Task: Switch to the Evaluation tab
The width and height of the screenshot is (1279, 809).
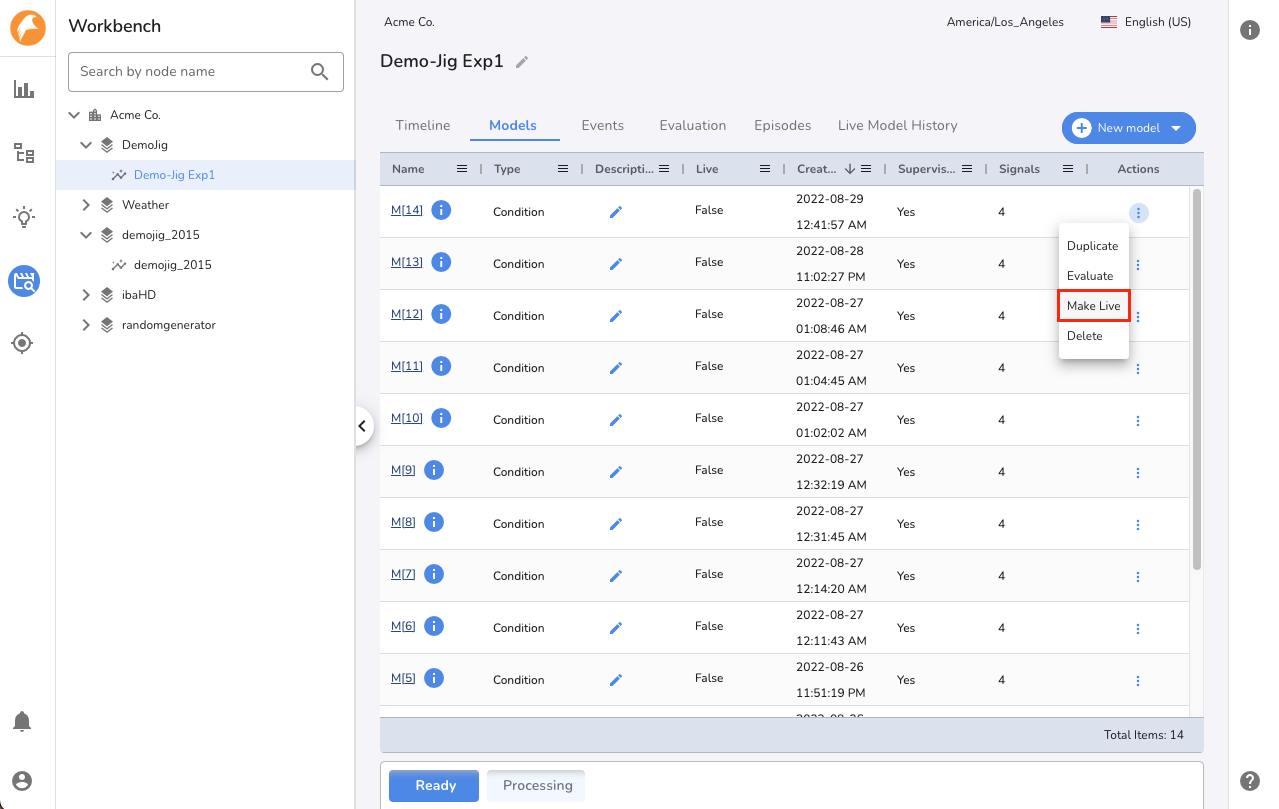Action: click(x=693, y=126)
